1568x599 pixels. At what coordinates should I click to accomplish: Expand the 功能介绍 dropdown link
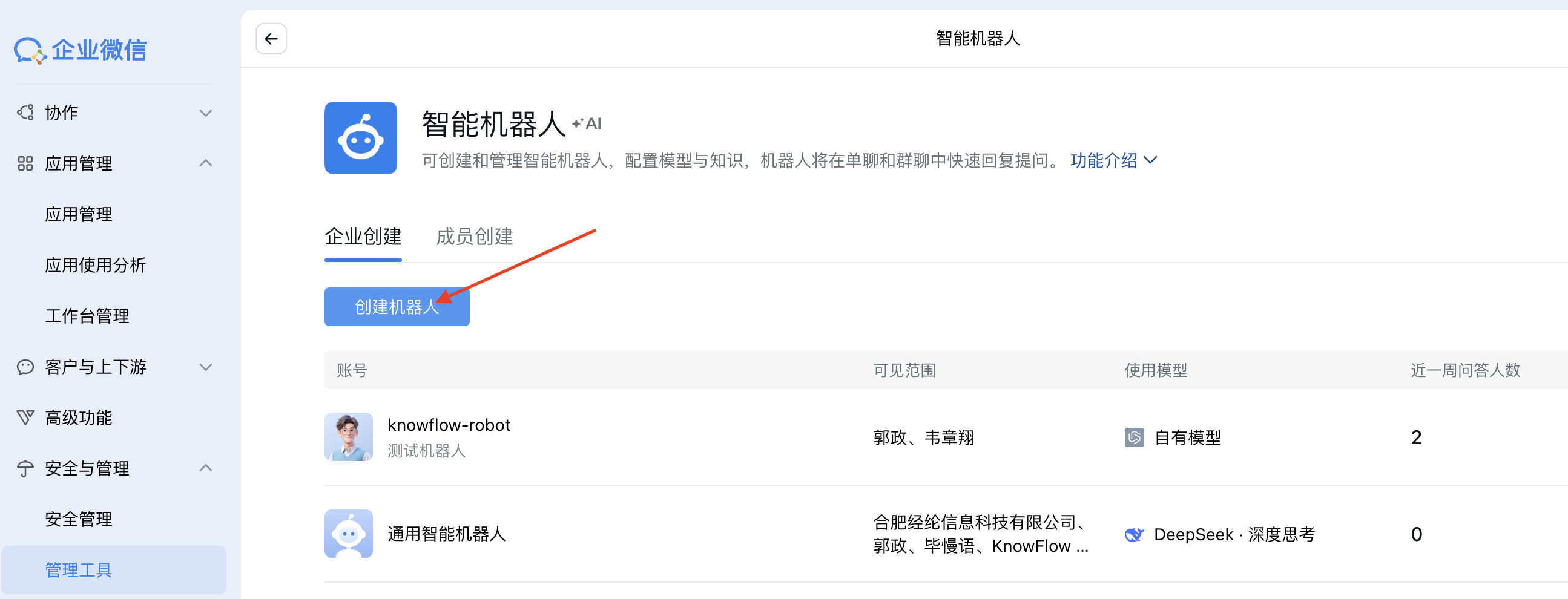pos(1113,160)
